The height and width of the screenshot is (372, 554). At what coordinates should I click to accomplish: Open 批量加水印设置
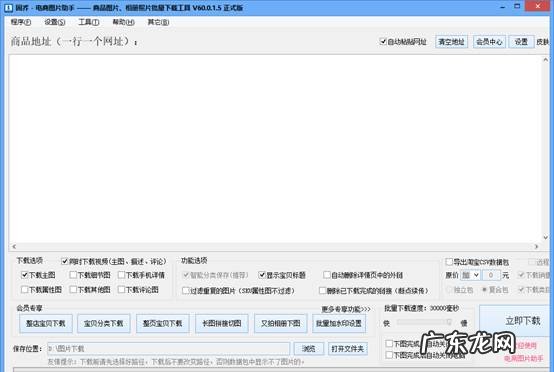coord(339,323)
